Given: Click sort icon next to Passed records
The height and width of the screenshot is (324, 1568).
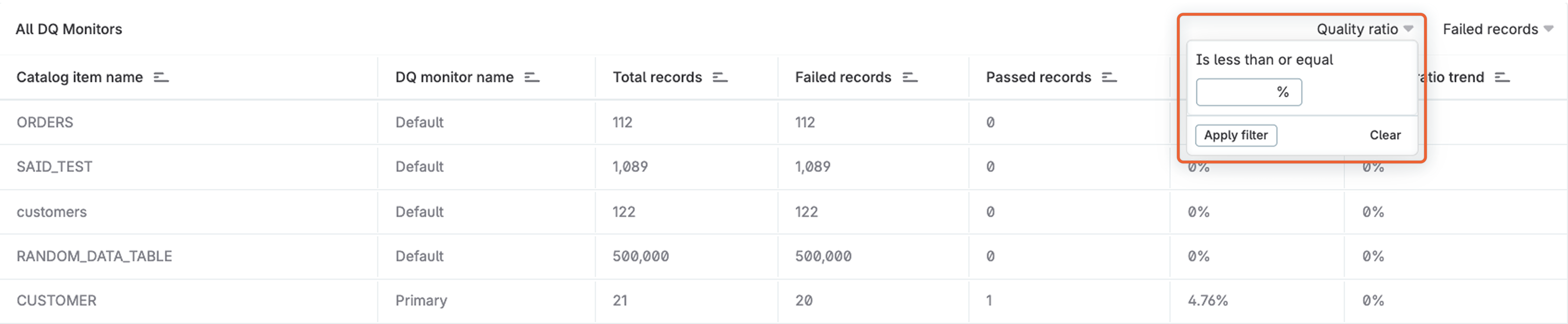Looking at the screenshot, I should tap(1109, 77).
